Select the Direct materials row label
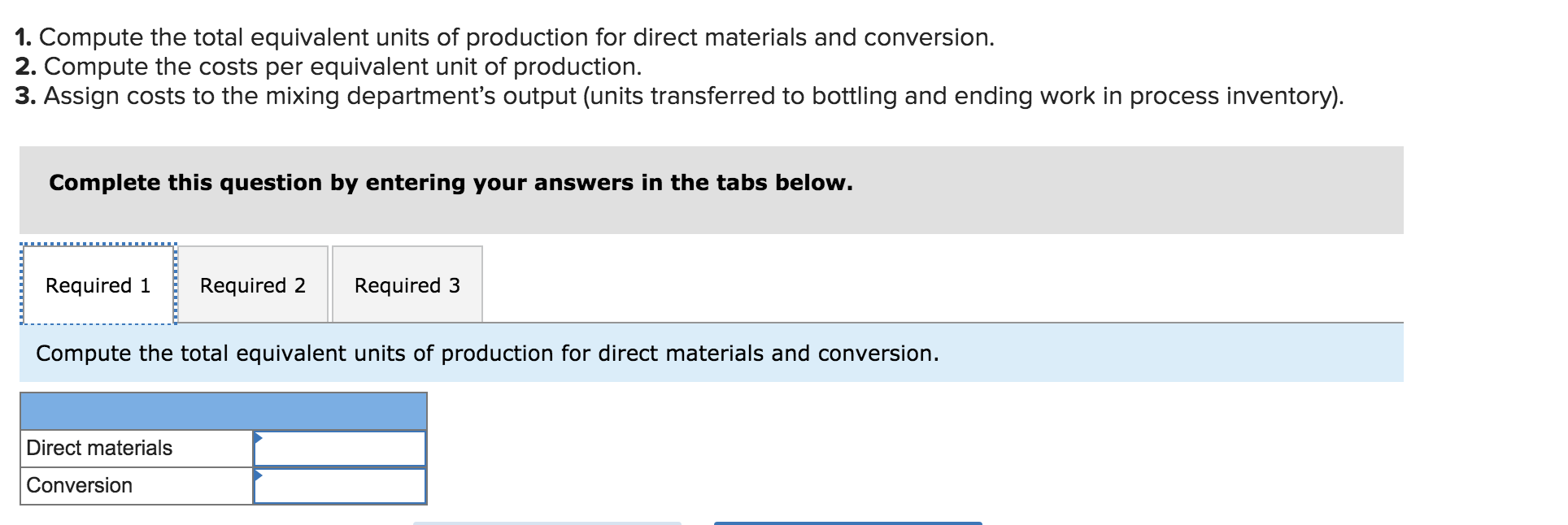This screenshot has width=1568, height=525. (x=98, y=448)
